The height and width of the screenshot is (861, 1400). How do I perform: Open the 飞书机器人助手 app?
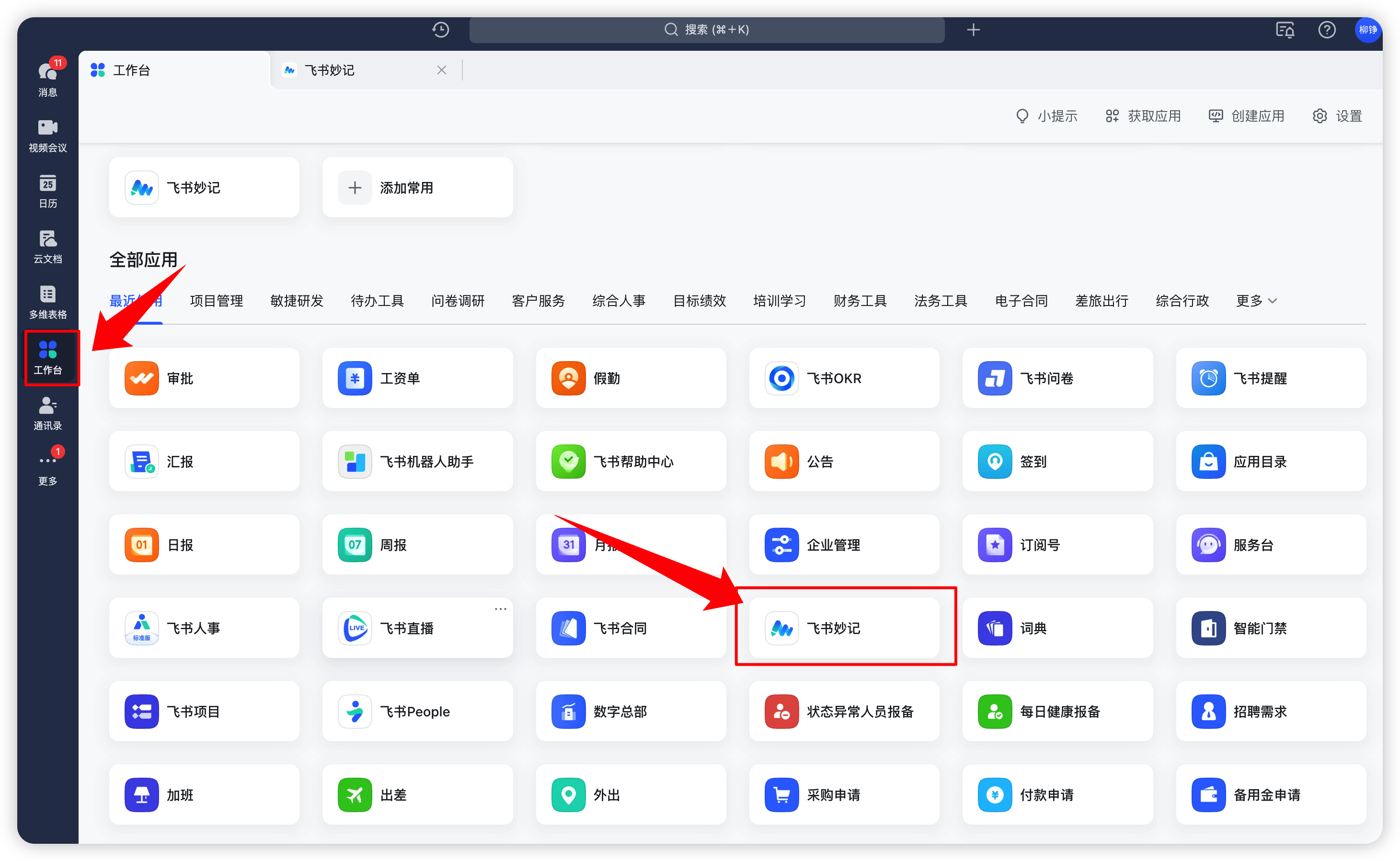(417, 461)
